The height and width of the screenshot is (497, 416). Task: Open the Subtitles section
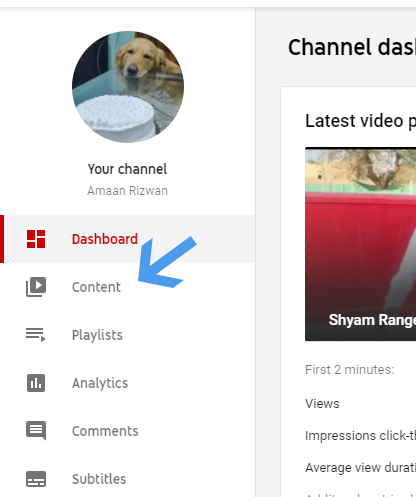(127, 479)
